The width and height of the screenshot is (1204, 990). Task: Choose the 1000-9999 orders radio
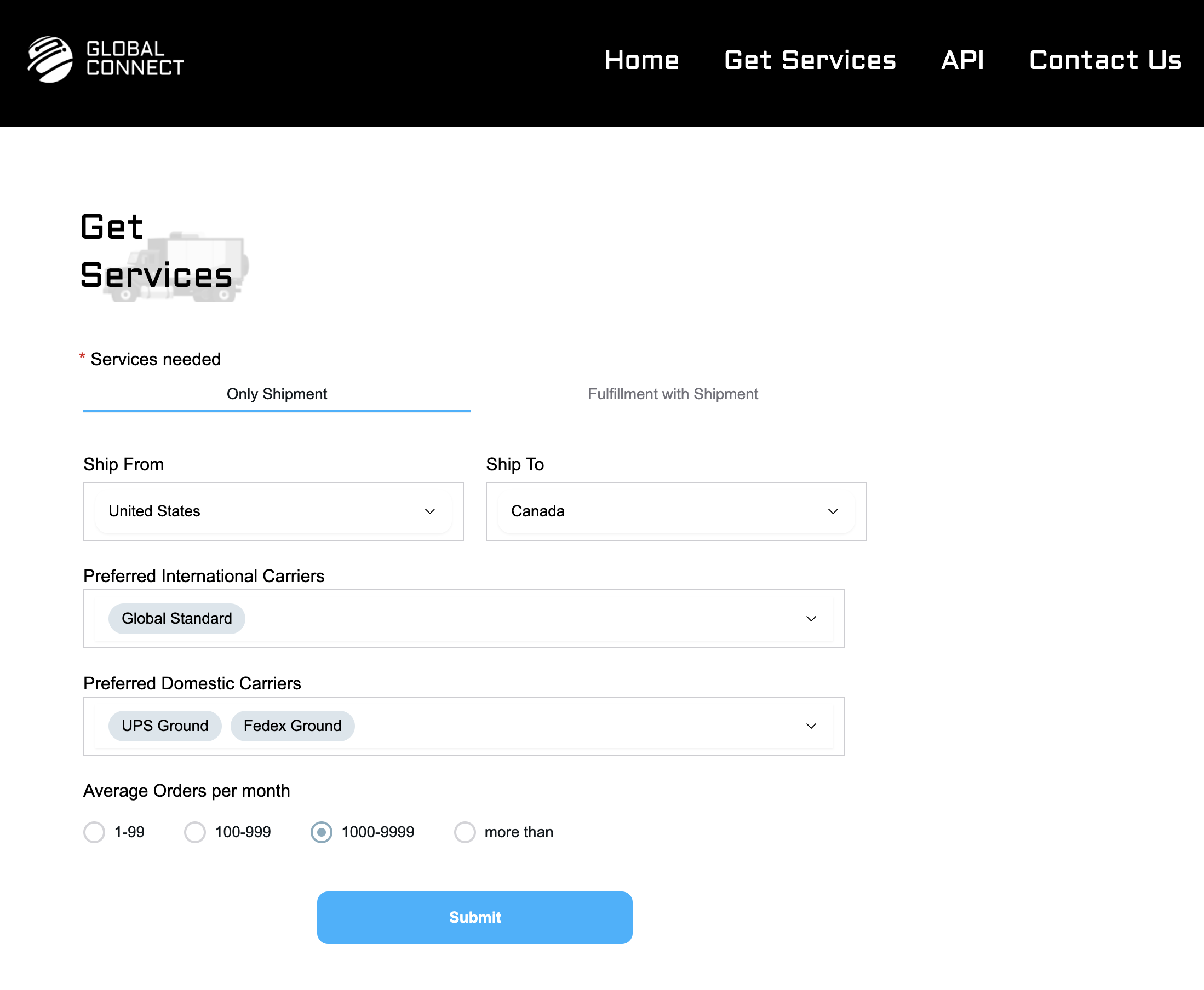coord(321,832)
